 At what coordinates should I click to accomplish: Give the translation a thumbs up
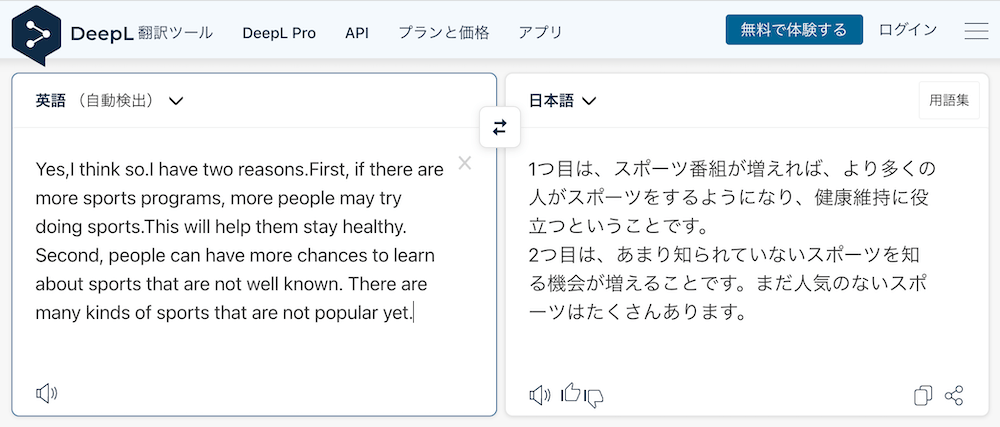point(570,393)
